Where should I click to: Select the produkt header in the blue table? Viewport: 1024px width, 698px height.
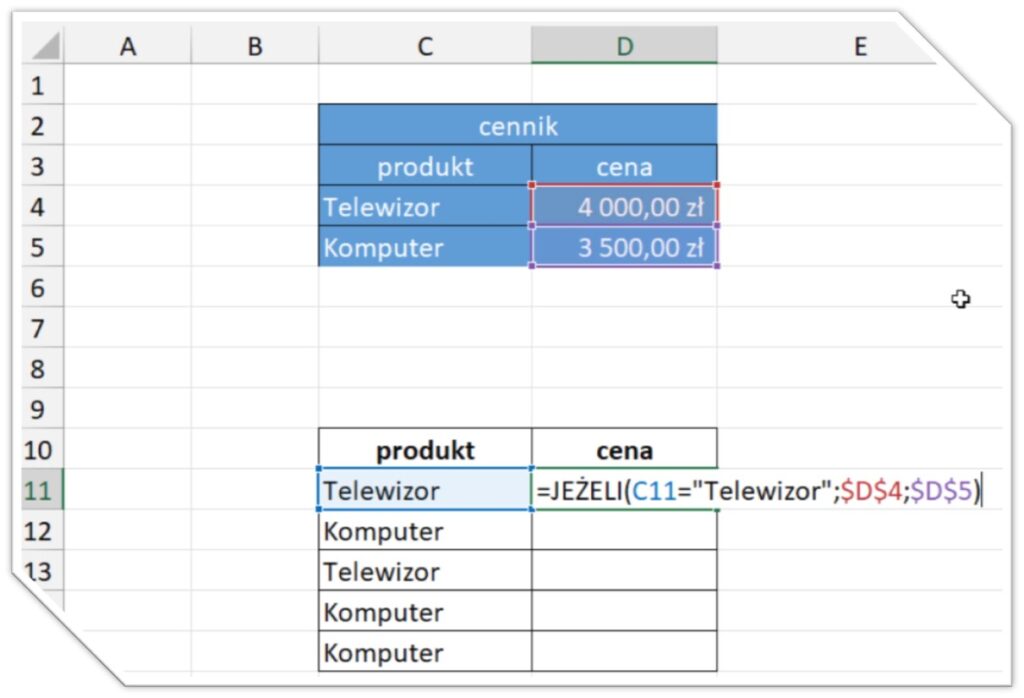click(x=424, y=167)
